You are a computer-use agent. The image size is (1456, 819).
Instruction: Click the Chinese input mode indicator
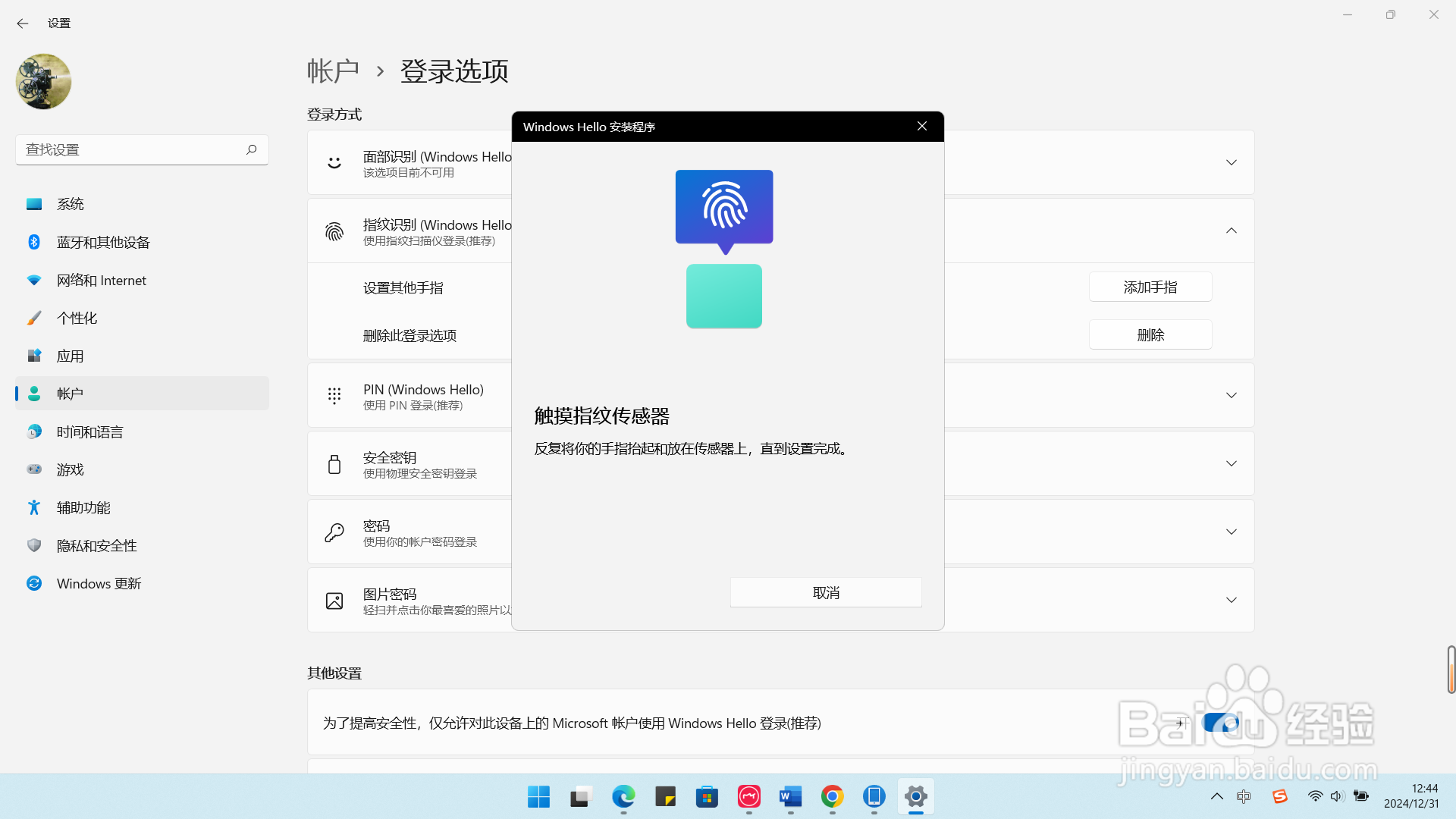click(1244, 796)
